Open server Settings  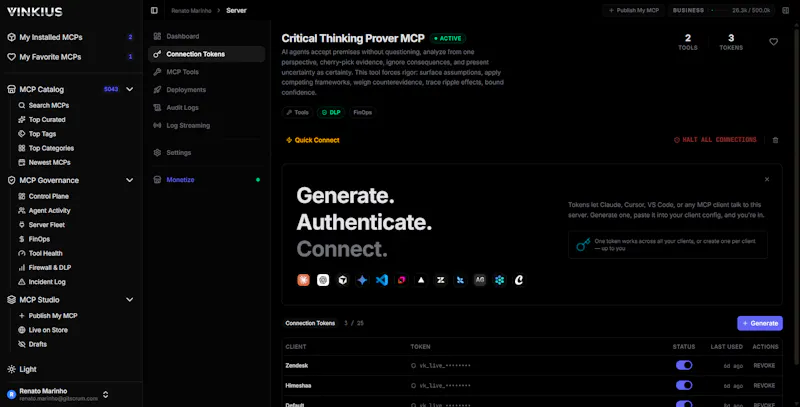click(x=207, y=152)
